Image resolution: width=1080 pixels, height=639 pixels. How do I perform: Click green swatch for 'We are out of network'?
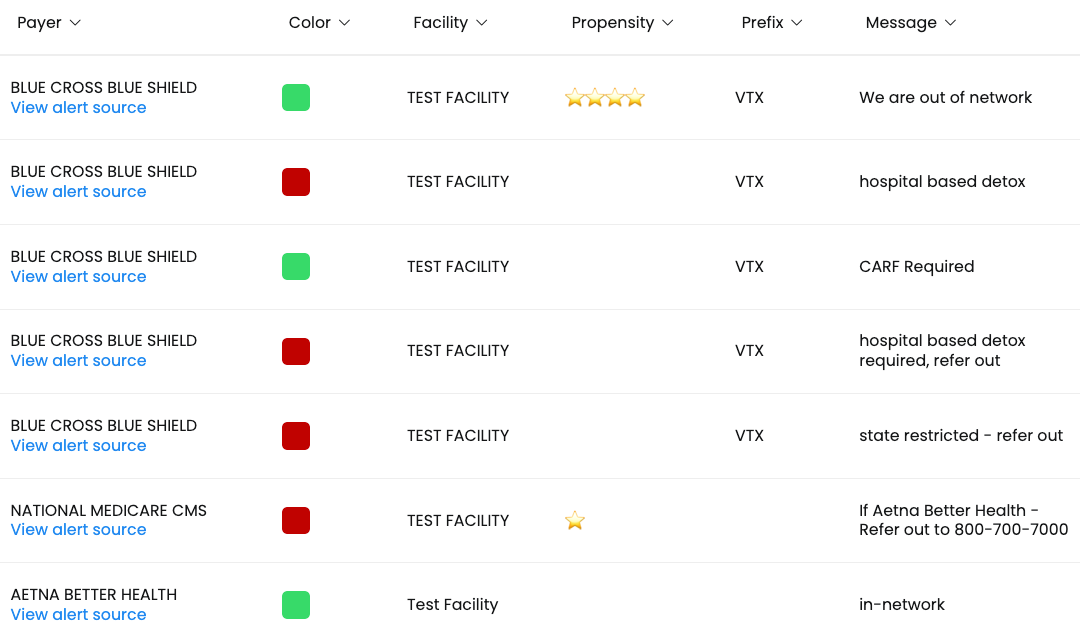(x=296, y=98)
